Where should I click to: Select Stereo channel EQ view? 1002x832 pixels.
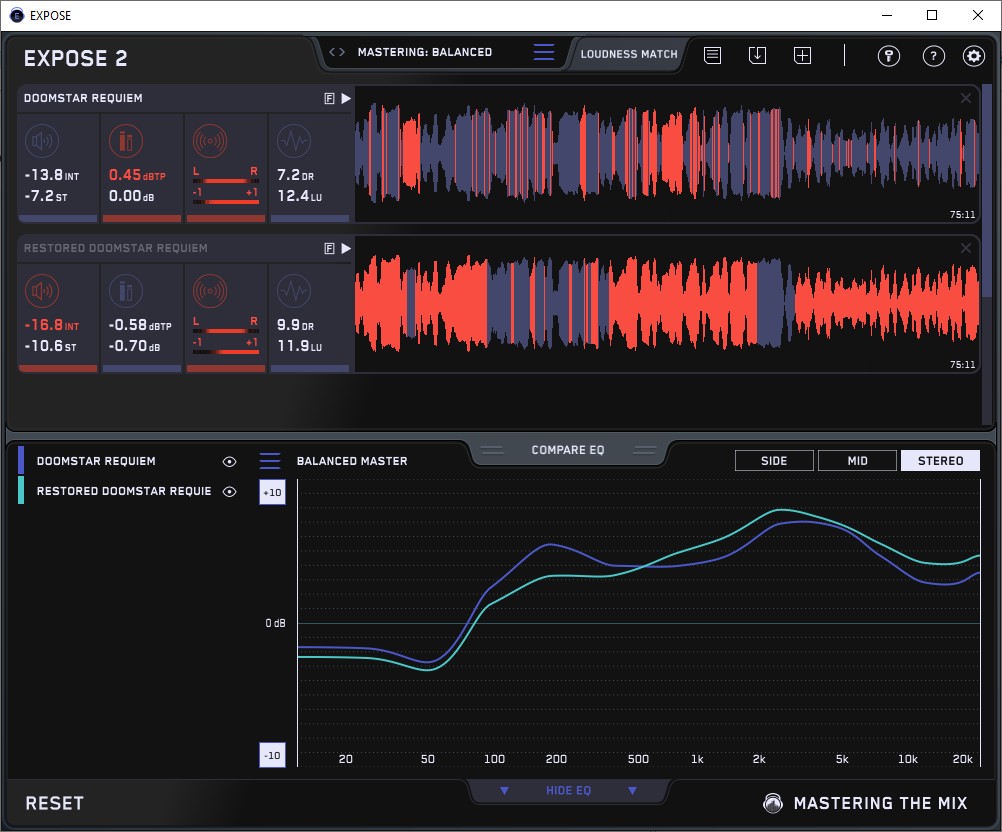tap(940, 461)
